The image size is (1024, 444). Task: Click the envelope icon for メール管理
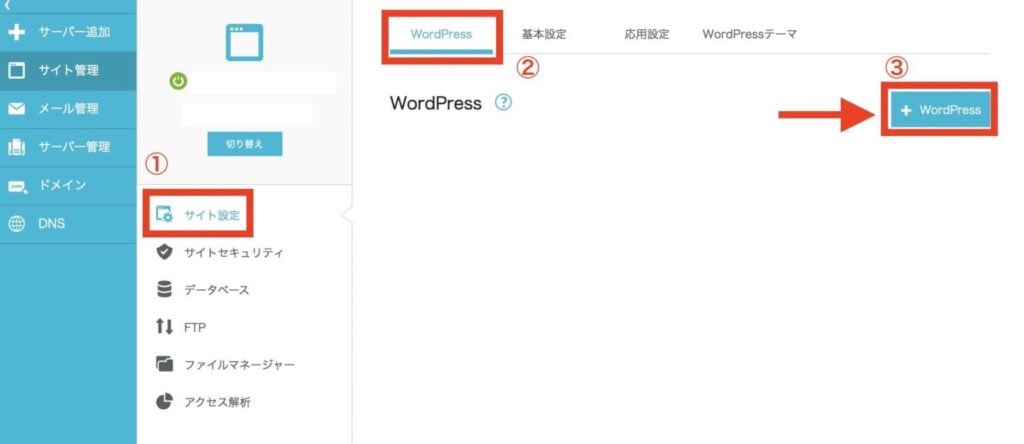(x=16, y=108)
